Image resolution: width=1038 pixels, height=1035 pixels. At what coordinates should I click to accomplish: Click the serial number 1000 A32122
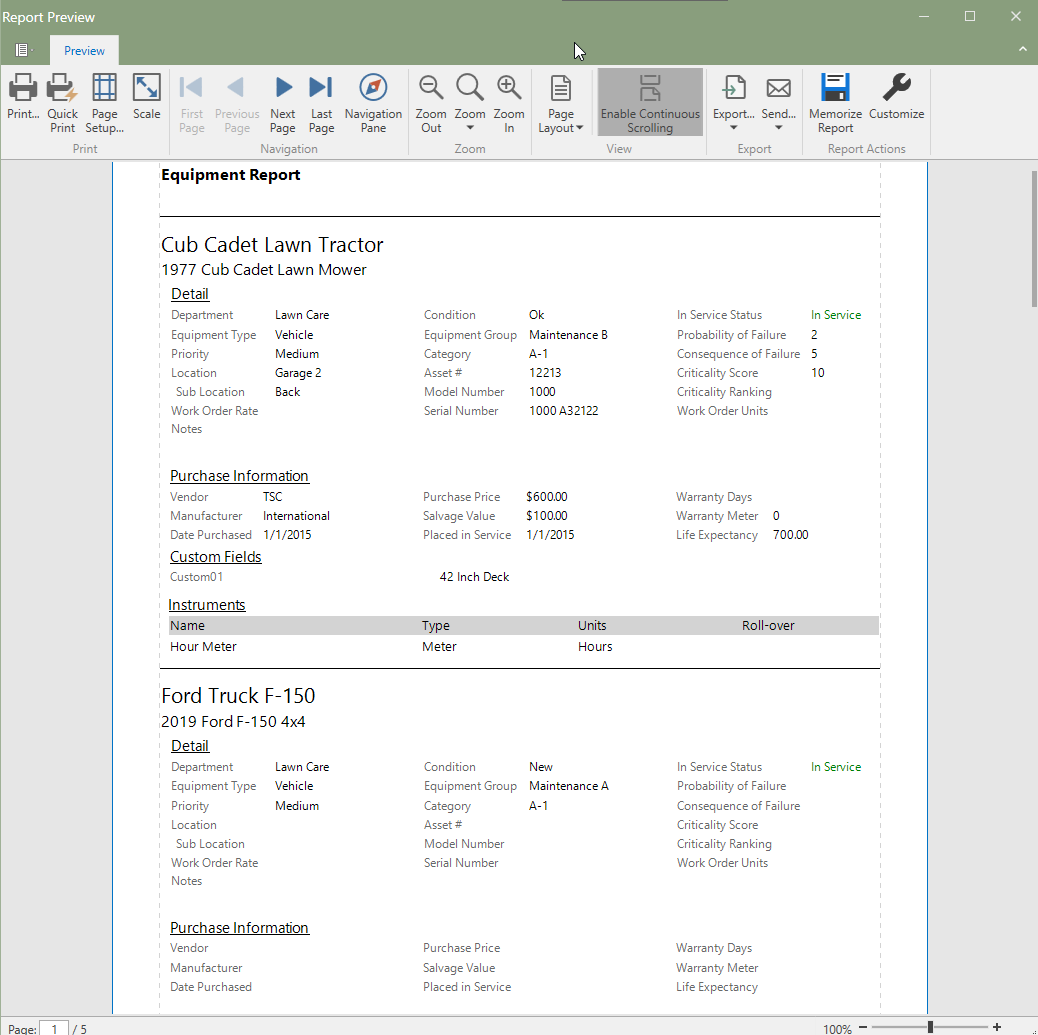pyautogui.click(x=563, y=411)
